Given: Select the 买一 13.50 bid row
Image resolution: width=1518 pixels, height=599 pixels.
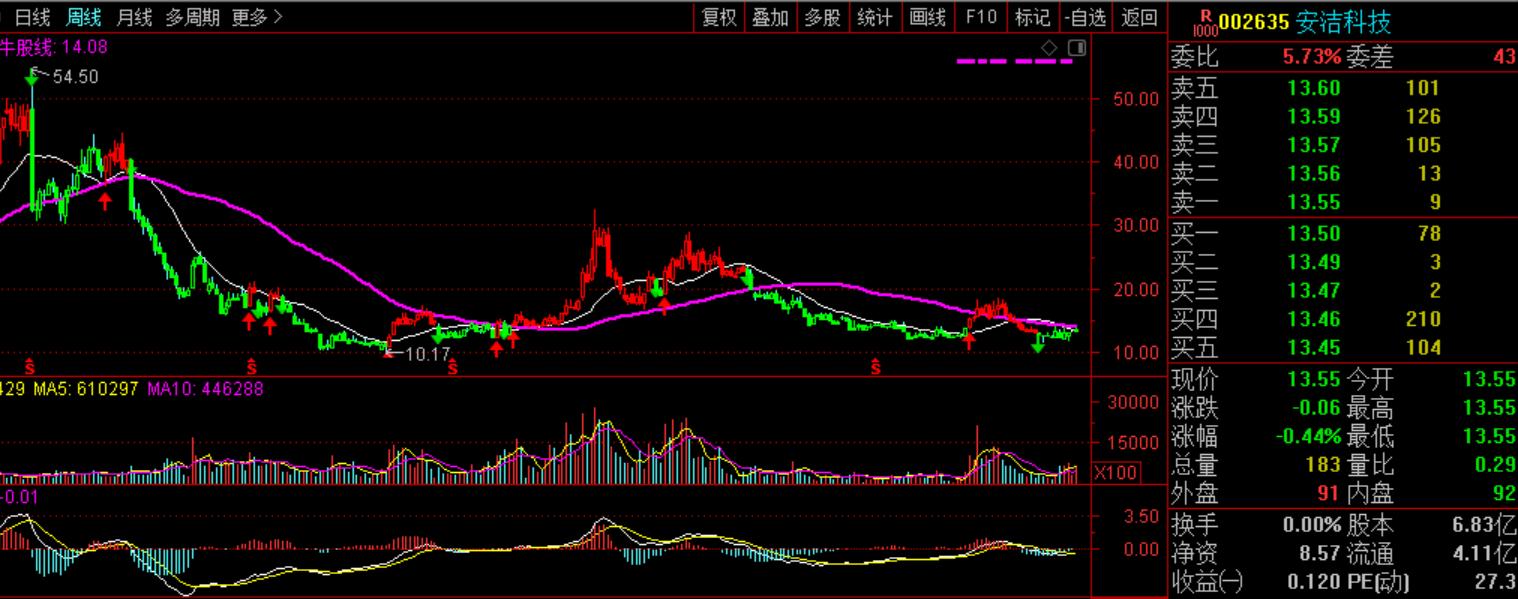Looking at the screenshot, I should pos(1343,234).
